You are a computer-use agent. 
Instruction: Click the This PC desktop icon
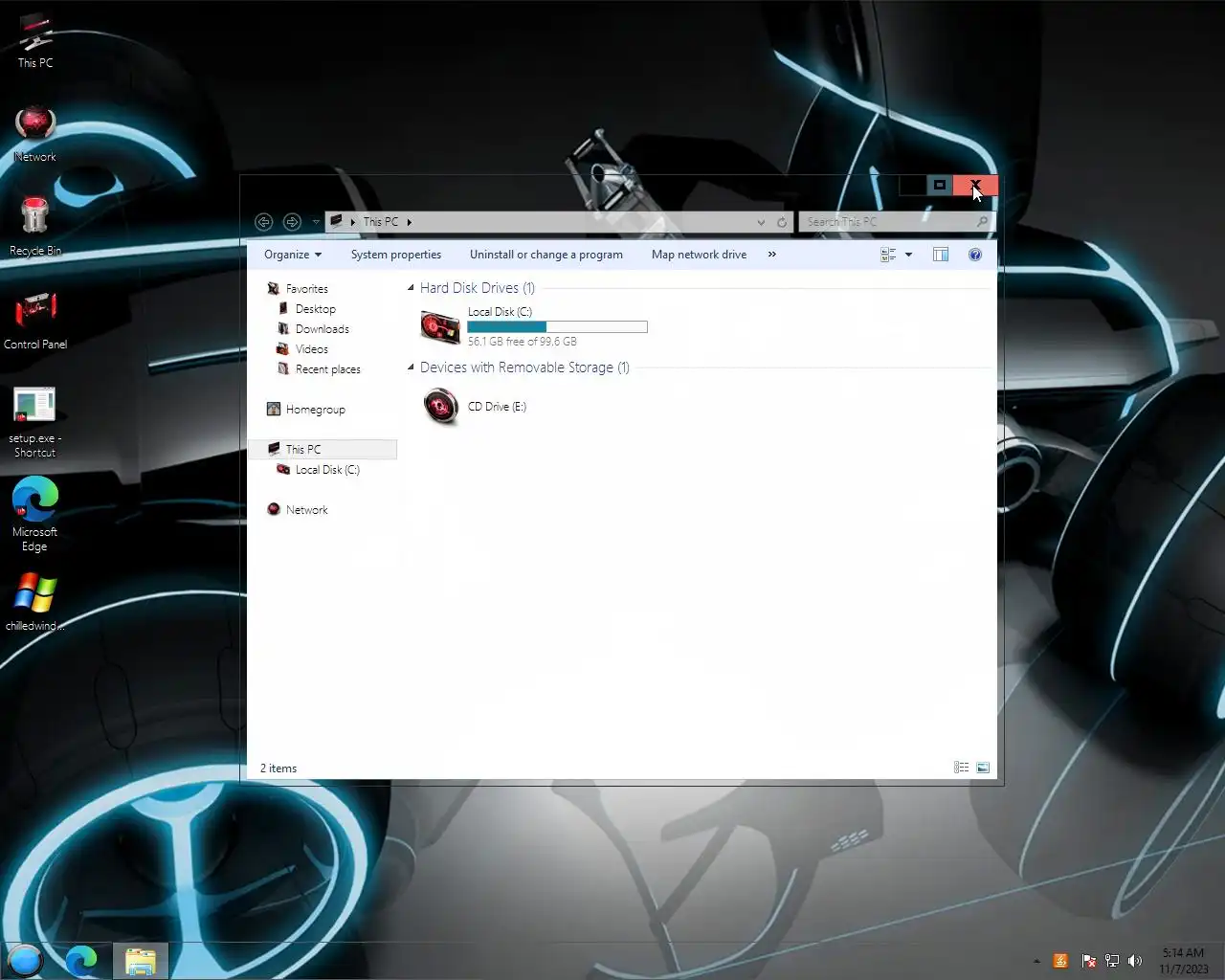point(35,41)
